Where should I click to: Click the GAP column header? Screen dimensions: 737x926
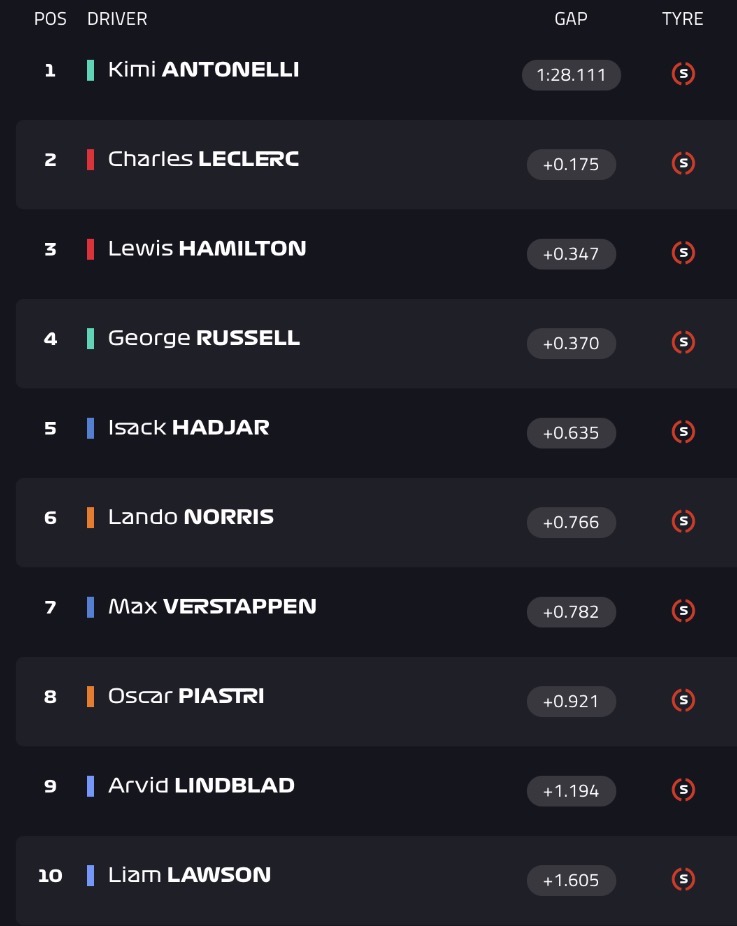(570, 19)
